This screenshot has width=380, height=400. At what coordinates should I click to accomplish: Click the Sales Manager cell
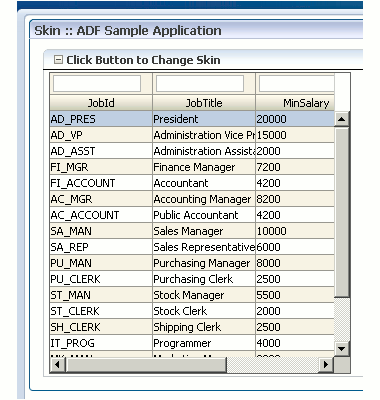(x=204, y=231)
